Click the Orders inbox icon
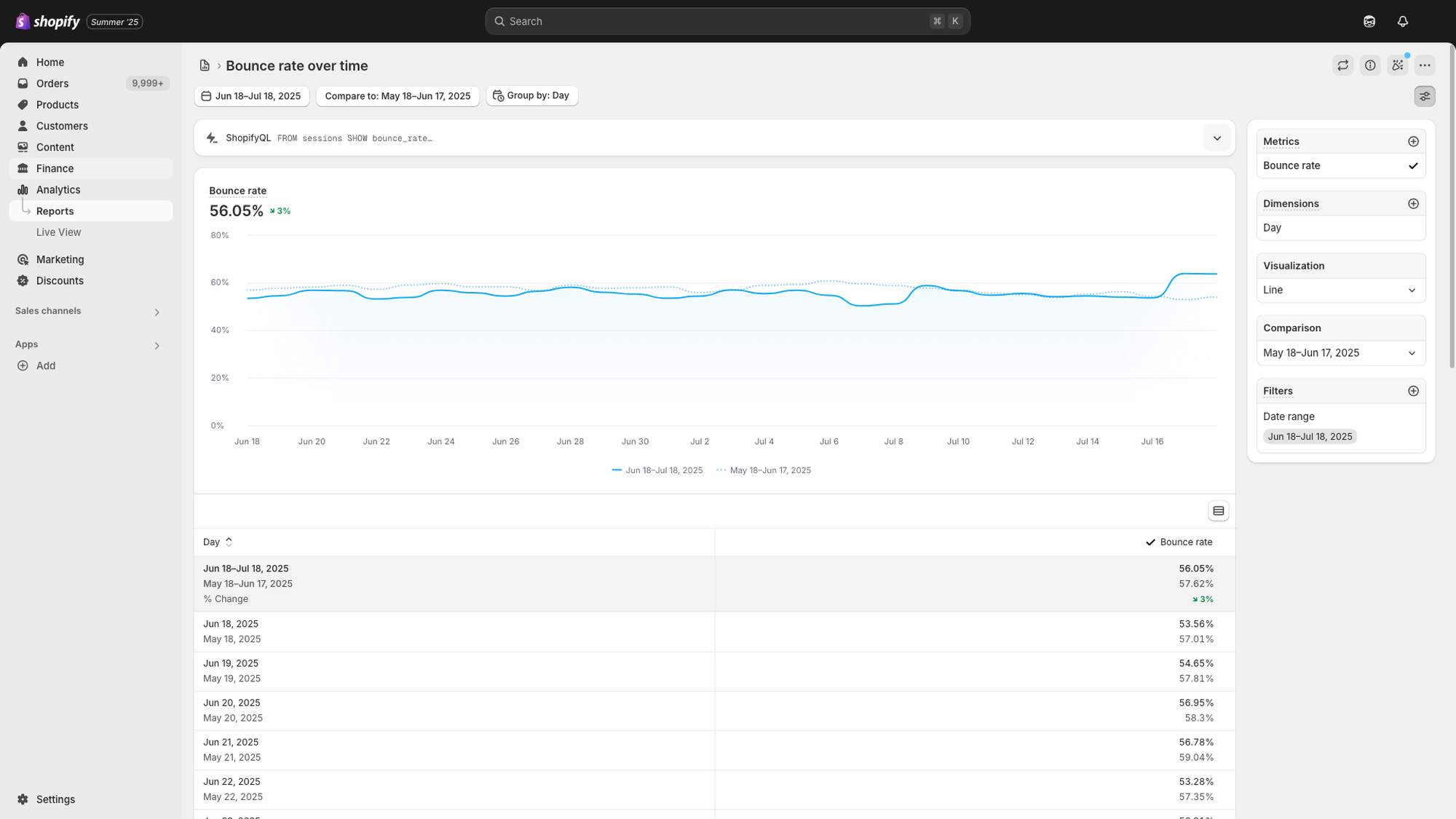 click(23, 84)
